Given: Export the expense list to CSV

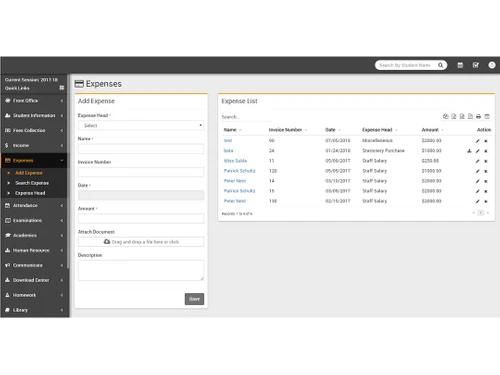Looking at the screenshot, I should (x=462, y=116).
